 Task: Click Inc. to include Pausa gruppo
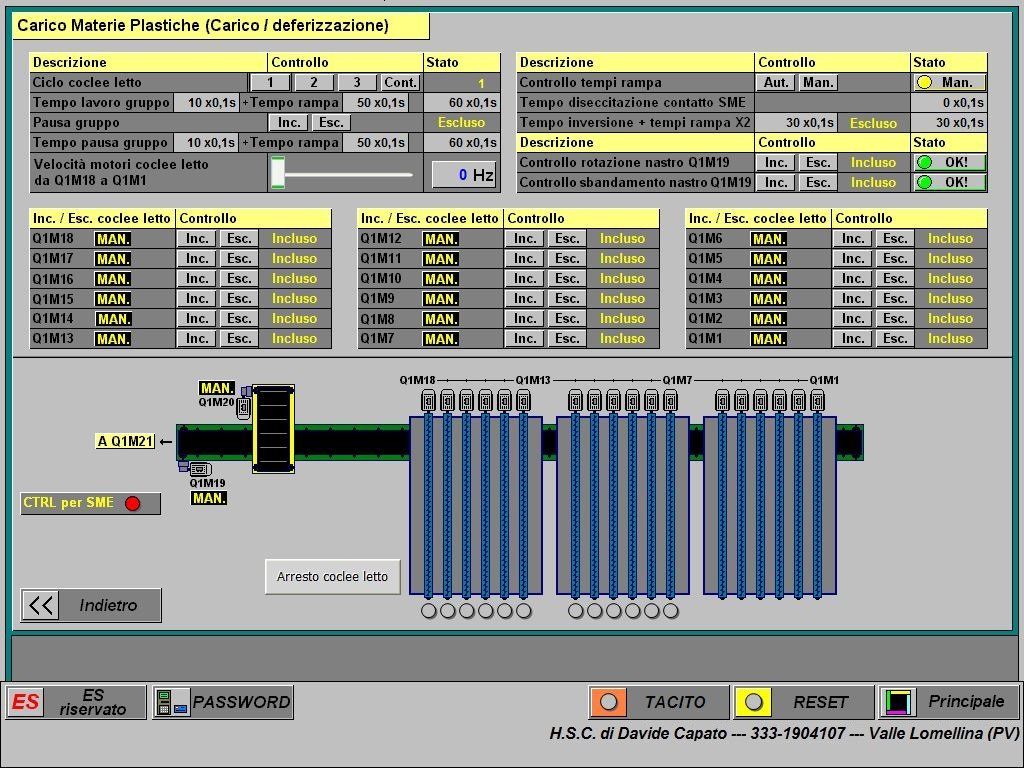point(289,123)
